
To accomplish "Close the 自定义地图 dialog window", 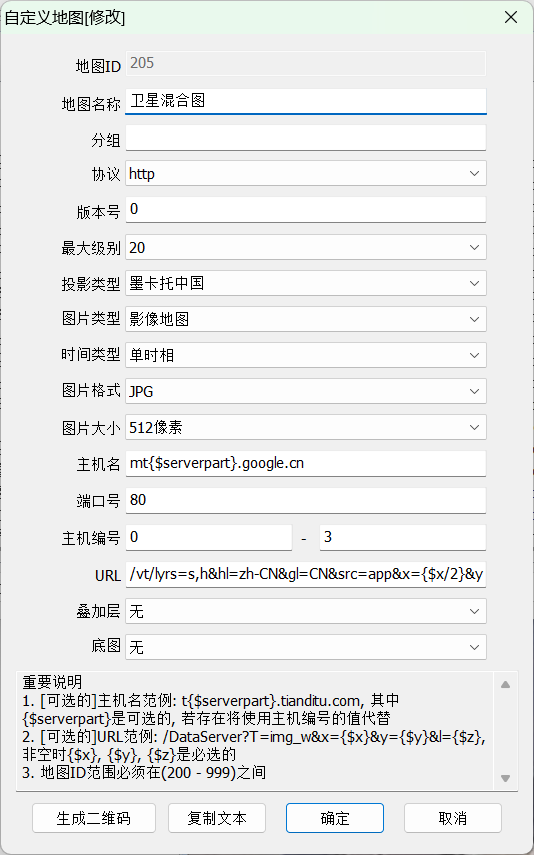I will (511, 17).
